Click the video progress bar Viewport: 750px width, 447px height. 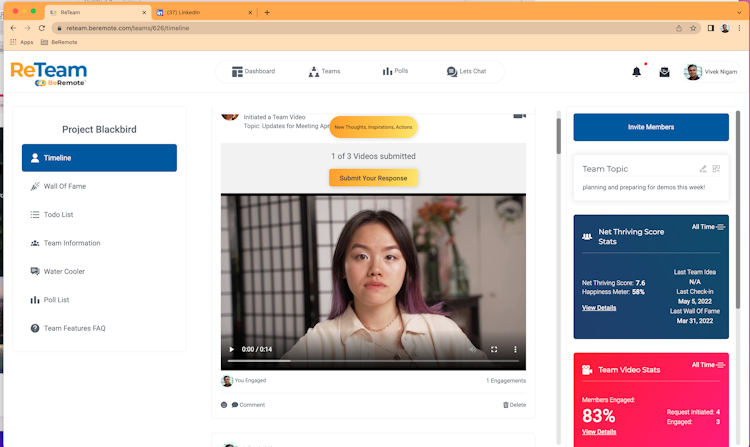click(373, 361)
